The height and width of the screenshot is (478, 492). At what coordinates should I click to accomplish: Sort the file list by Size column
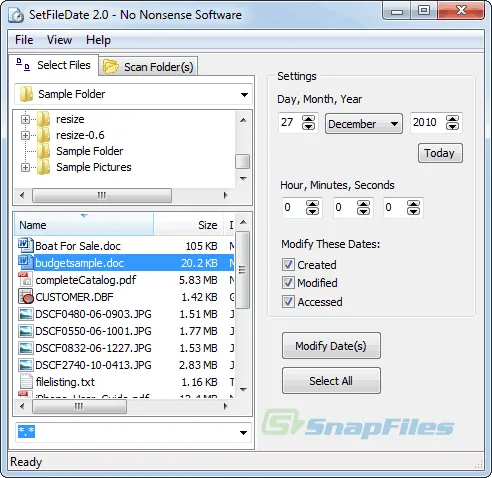pos(189,225)
